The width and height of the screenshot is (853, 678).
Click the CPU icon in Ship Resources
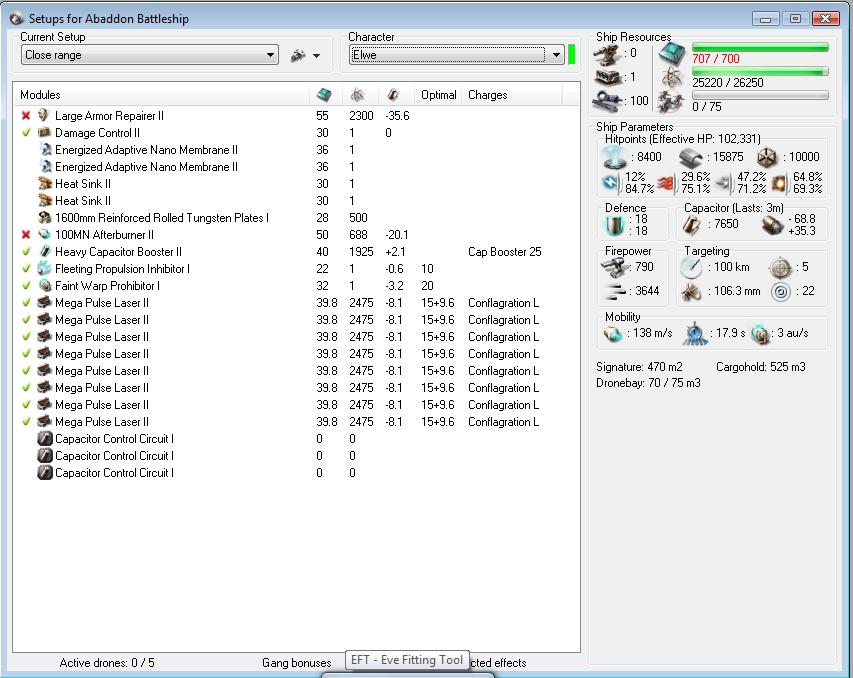coord(672,54)
